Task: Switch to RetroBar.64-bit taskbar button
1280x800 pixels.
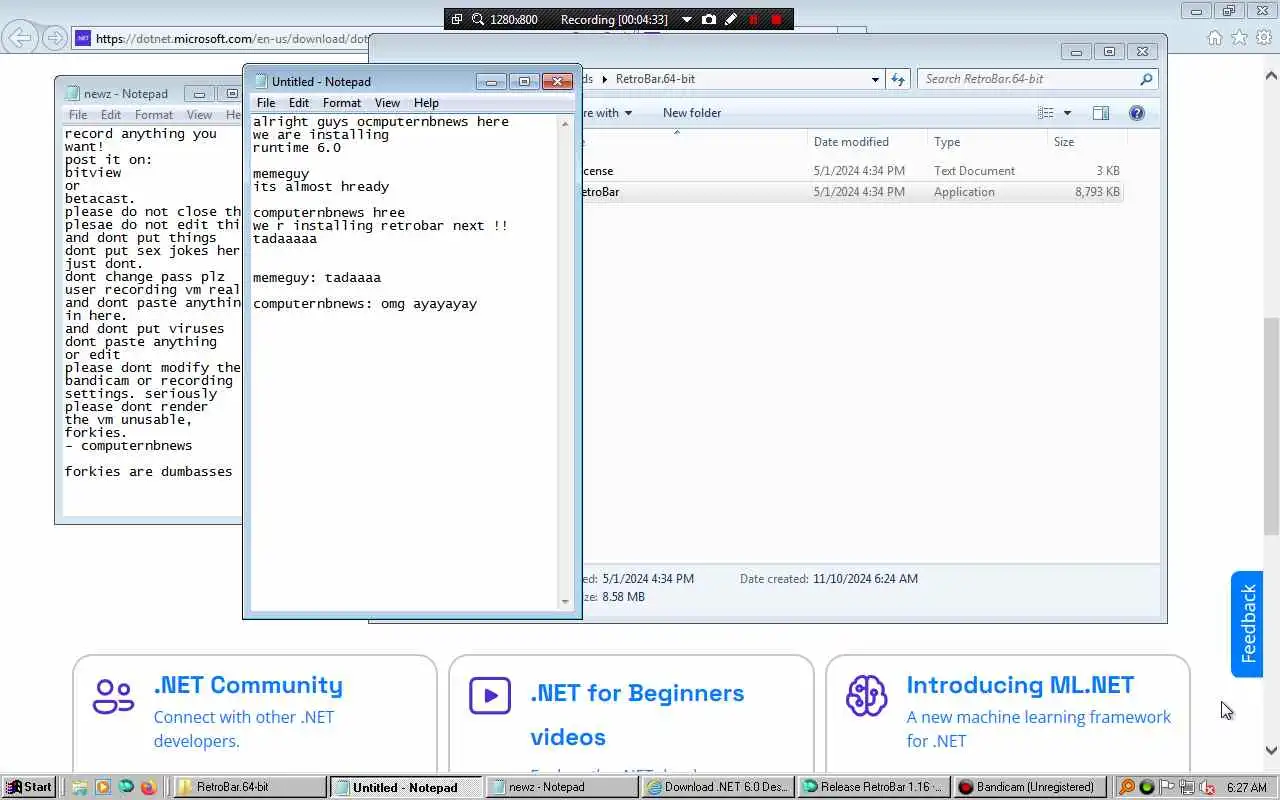Action: click(x=250, y=787)
